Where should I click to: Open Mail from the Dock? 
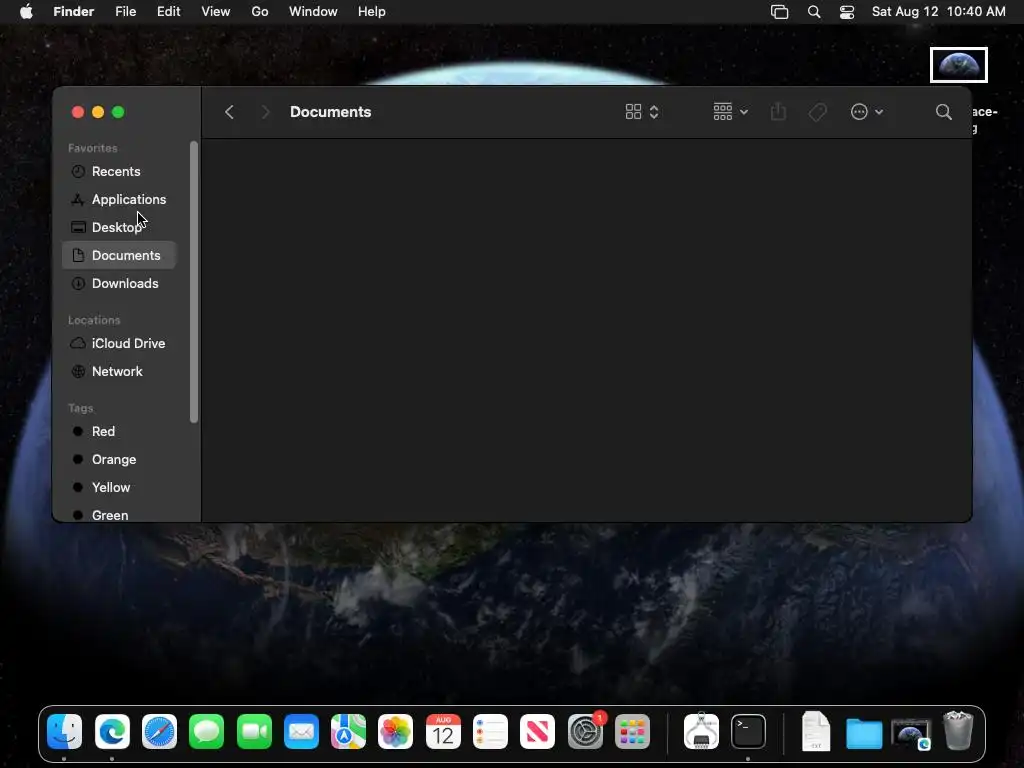[x=301, y=731]
